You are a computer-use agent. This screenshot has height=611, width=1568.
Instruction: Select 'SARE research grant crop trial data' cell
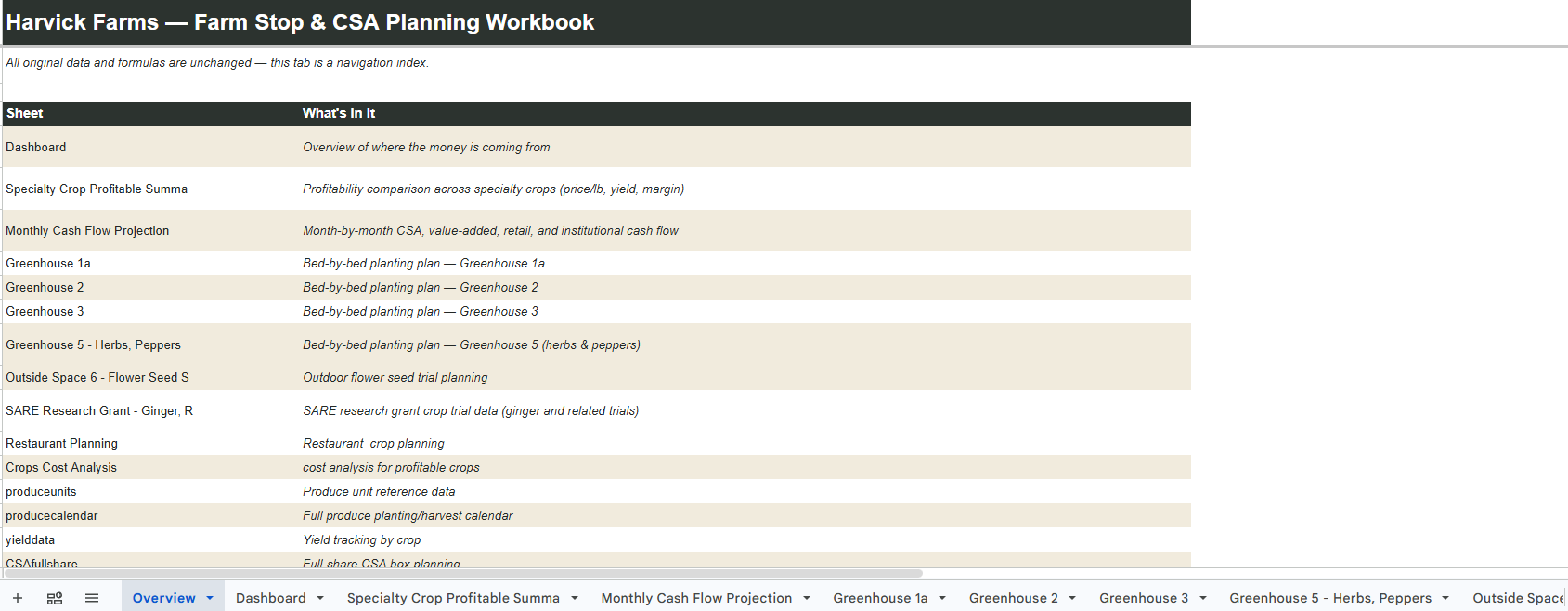[745, 410]
